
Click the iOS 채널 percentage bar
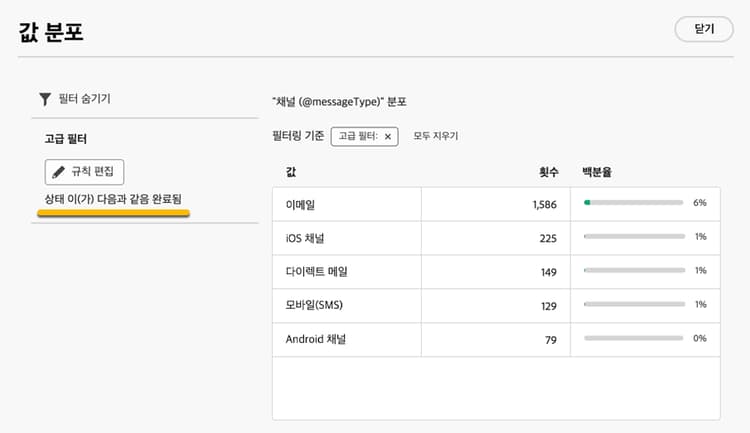pyautogui.click(x=633, y=237)
